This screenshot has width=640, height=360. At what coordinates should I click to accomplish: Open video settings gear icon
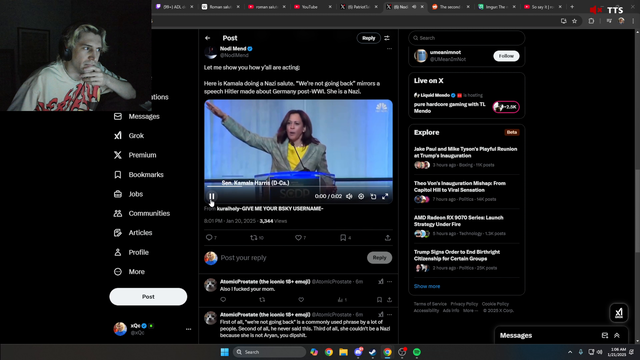pyautogui.click(x=361, y=196)
